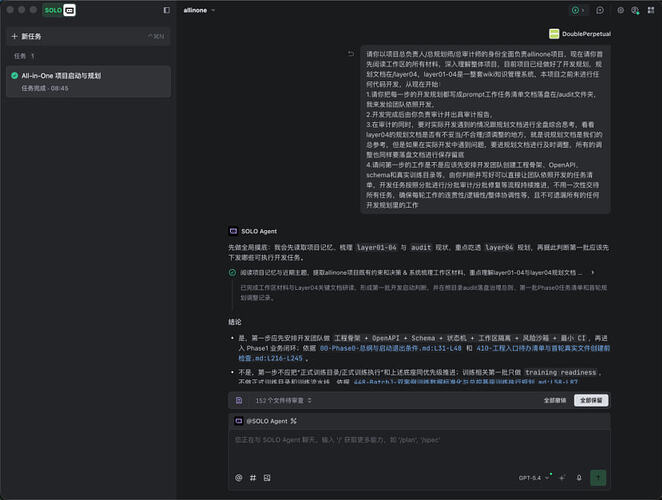Screen dimensions: 662x500
Task: Click the white 全部保留 keep all button
Action: click(x=591, y=400)
